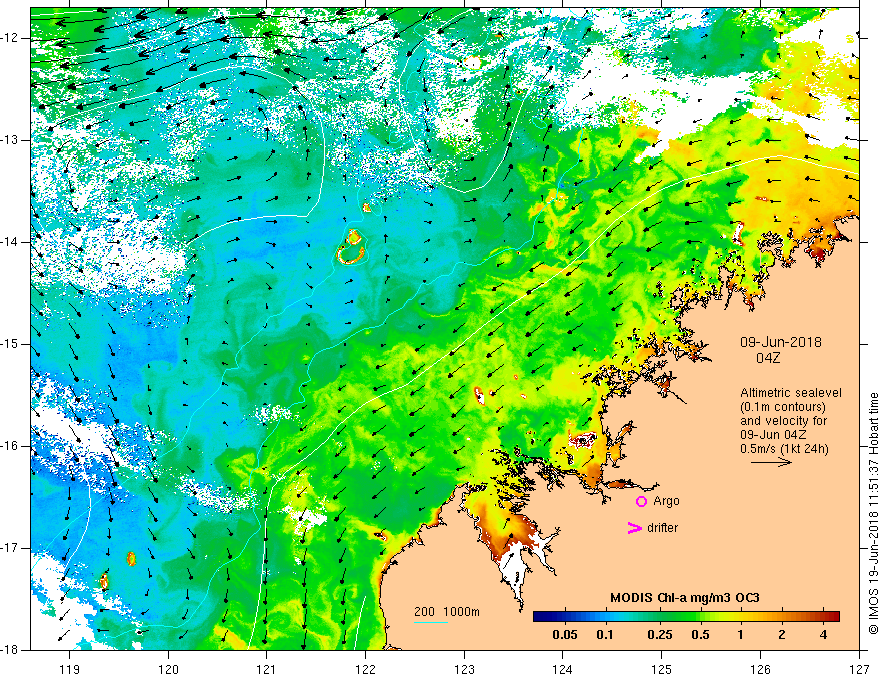Screen dimensions: 880x680
Task: Click the cyan 200m isobath legend line
Action: 430,622
